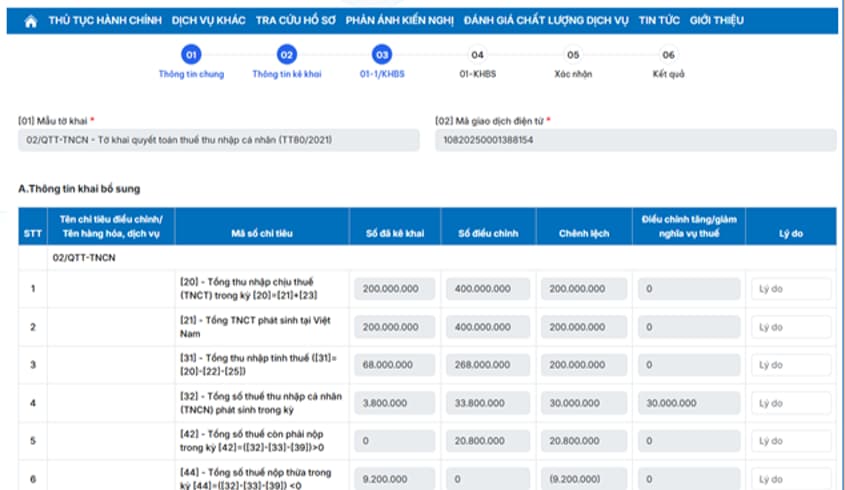Open TRA CỨU HỒ SƠ menu item

pos(295,20)
